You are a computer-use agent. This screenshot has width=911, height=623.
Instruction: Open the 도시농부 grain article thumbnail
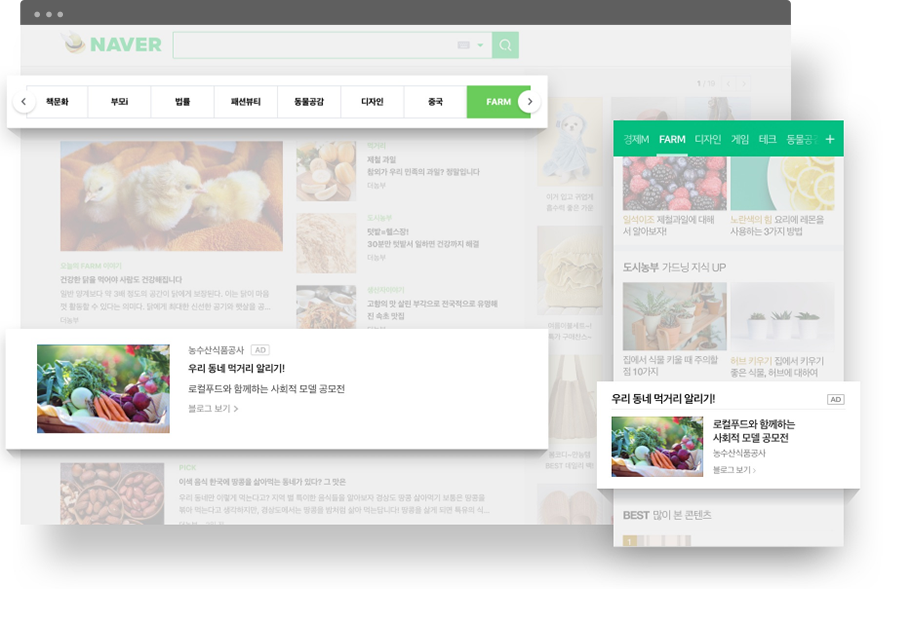point(326,243)
